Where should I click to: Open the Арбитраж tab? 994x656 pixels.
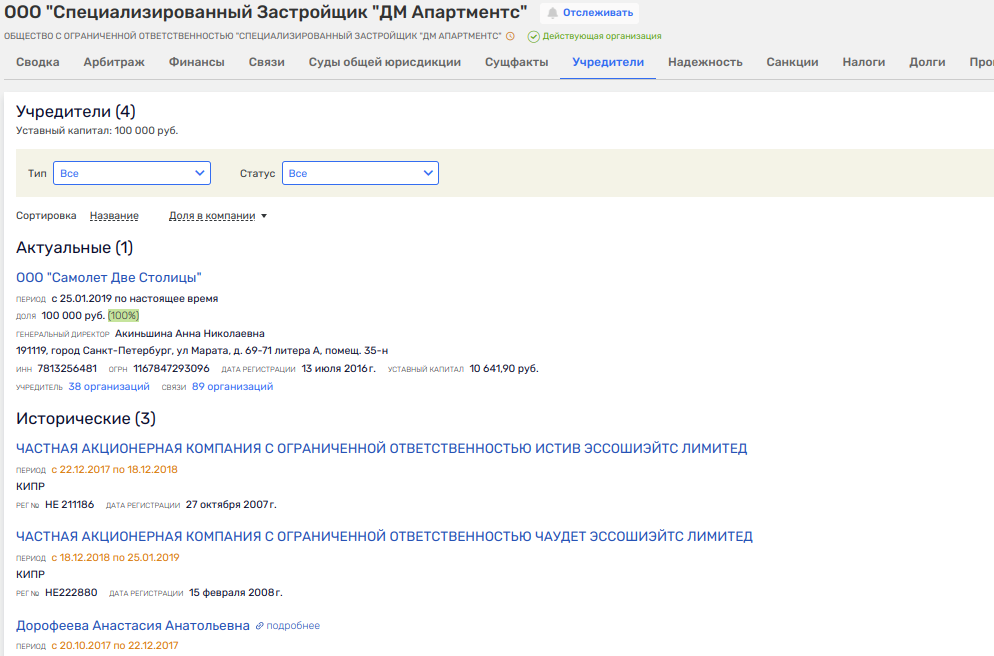point(114,62)
